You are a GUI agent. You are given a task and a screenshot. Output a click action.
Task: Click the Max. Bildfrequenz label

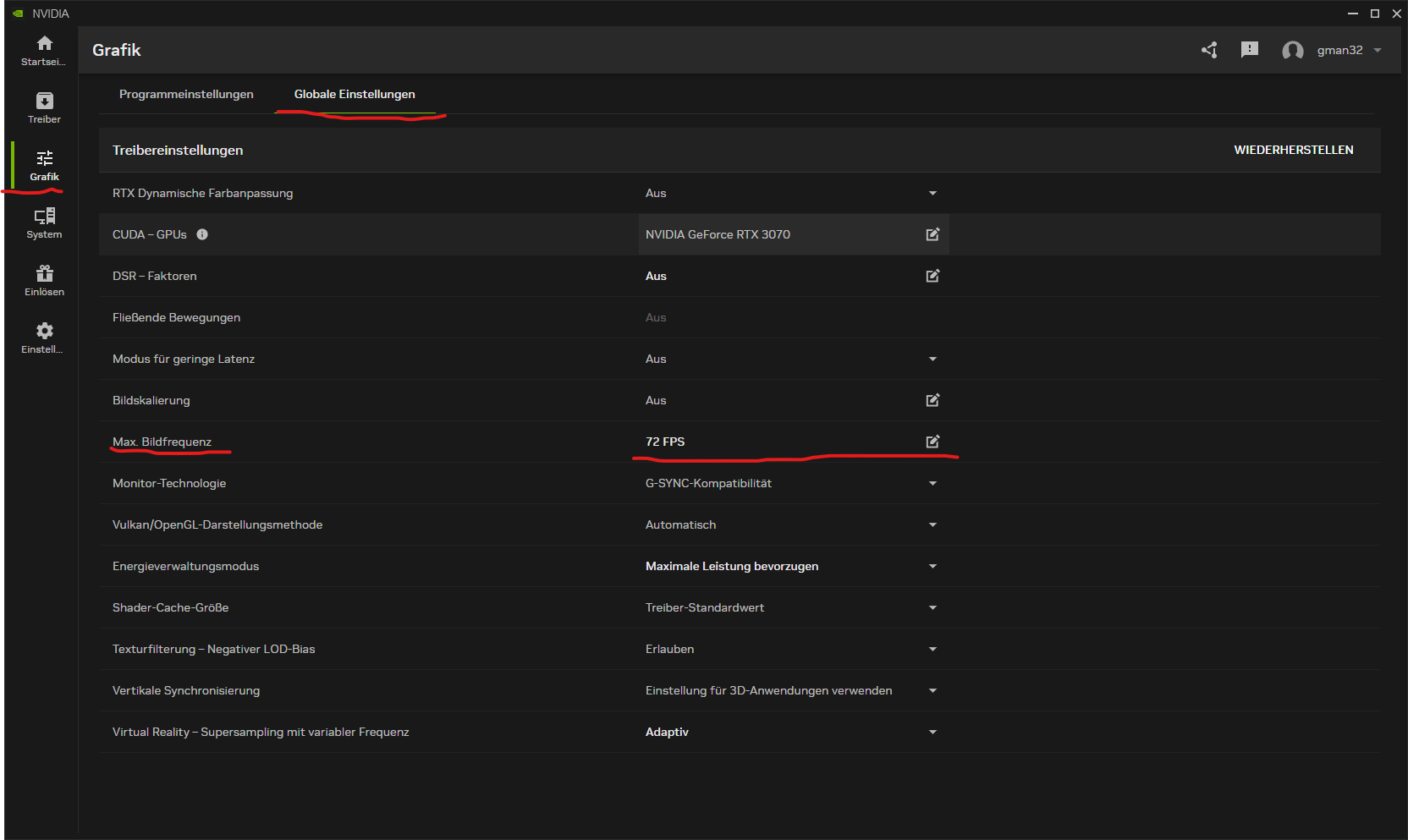162,442
